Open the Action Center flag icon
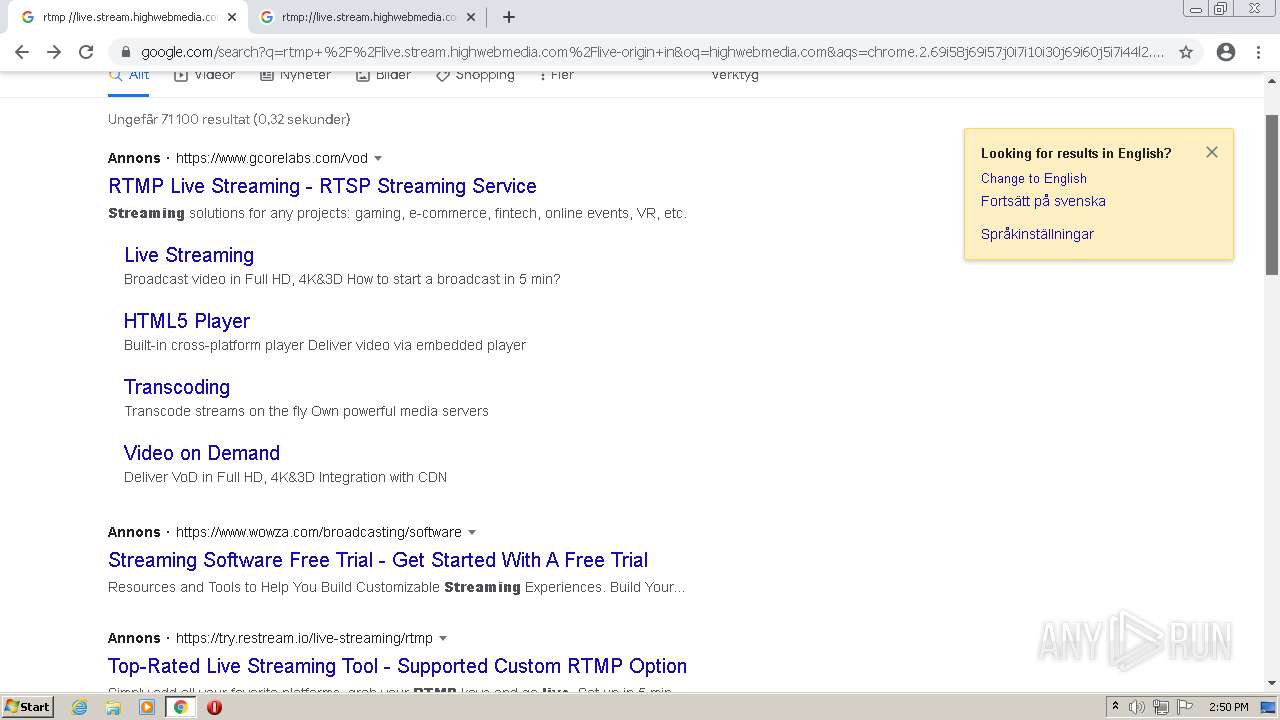1280x720 pixels. [1185, 707]
